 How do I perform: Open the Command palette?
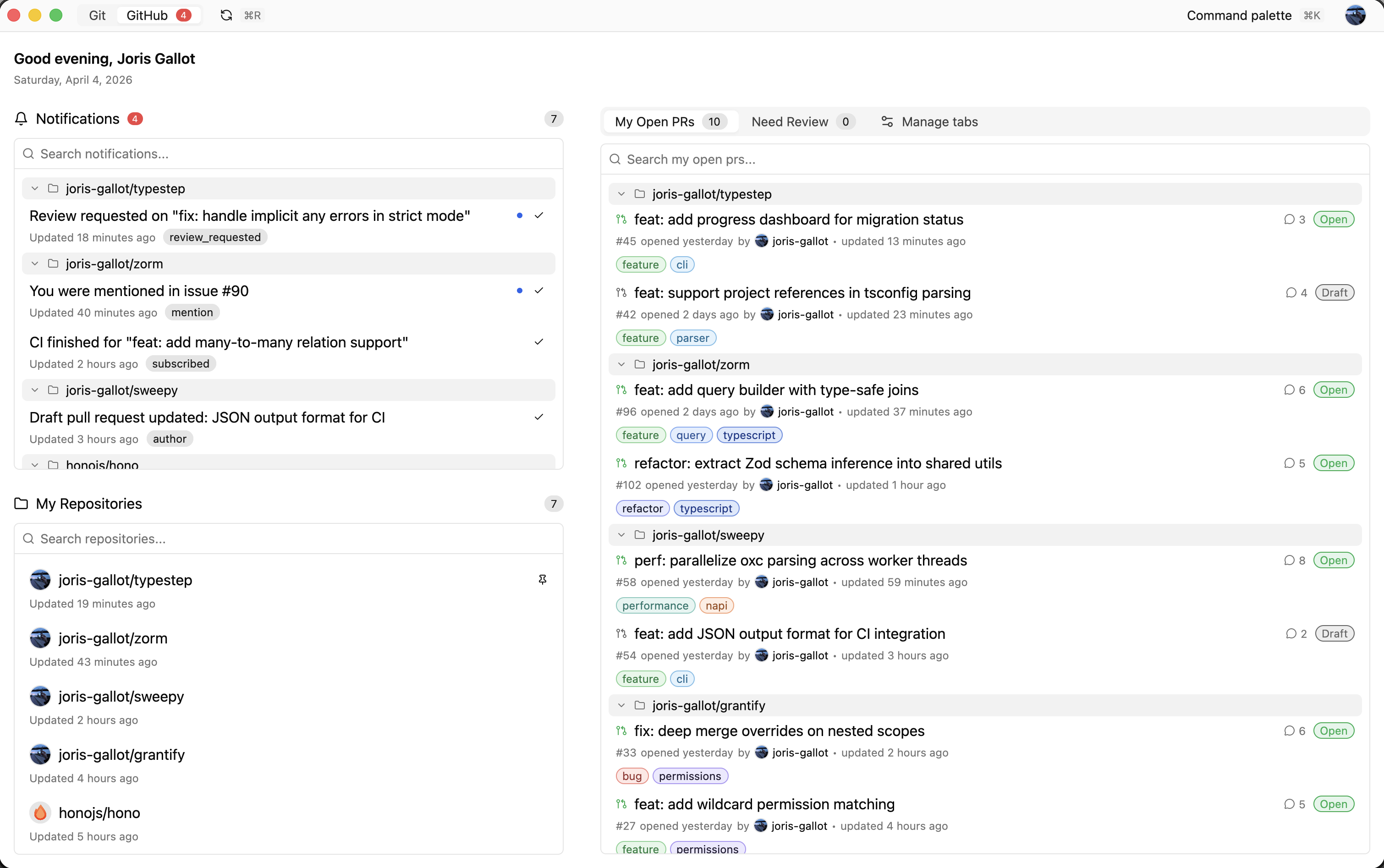tap(1238, 16)
